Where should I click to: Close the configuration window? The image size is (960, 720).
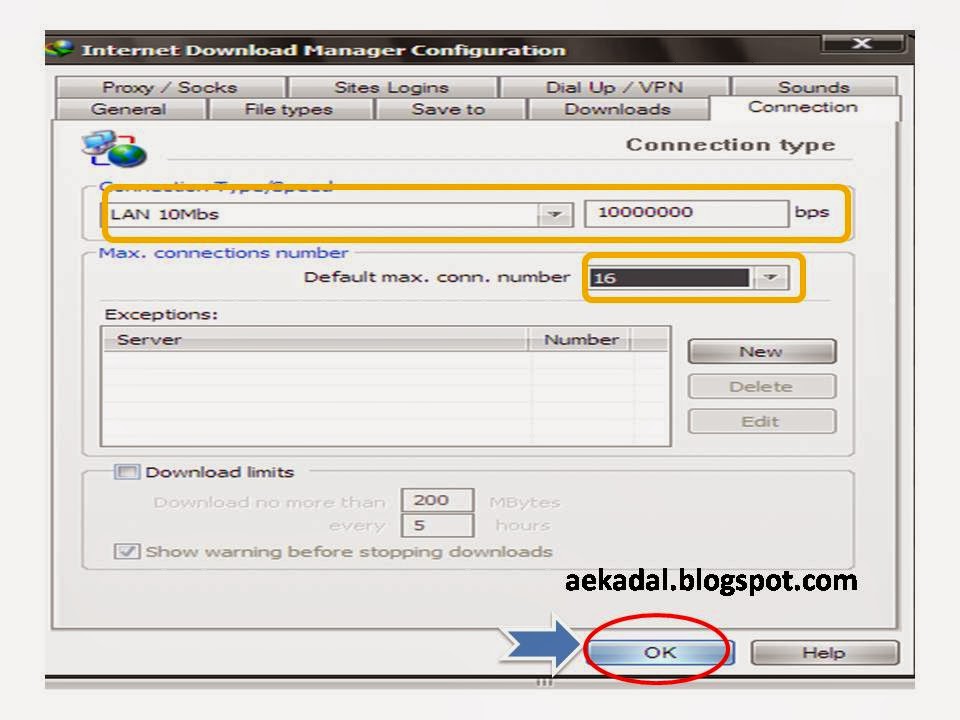pos(862,43)
